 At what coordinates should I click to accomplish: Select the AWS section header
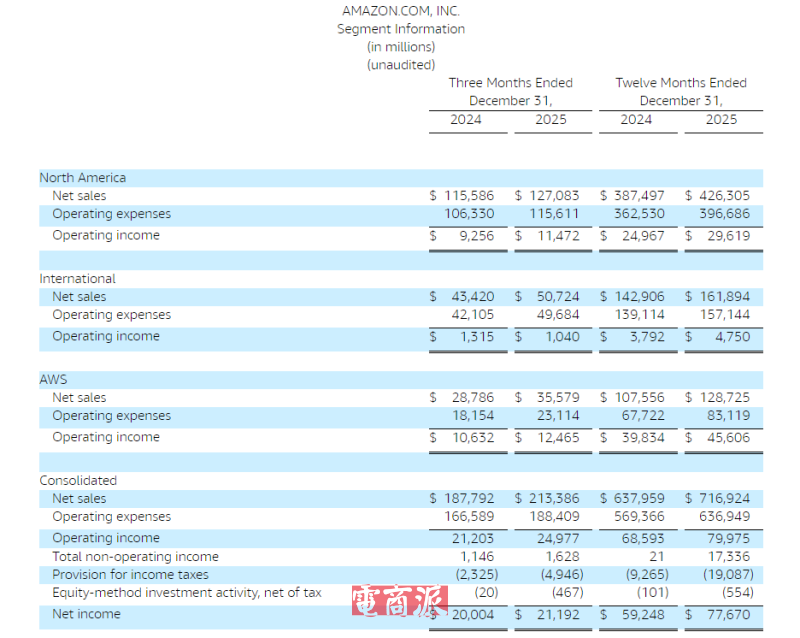53,380
